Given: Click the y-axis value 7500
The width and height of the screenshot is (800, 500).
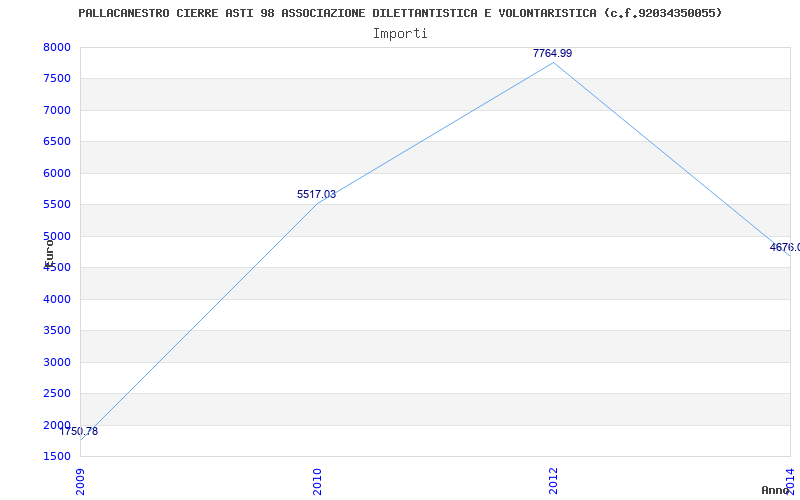Looking at the screenshot, I should (57, 79).
